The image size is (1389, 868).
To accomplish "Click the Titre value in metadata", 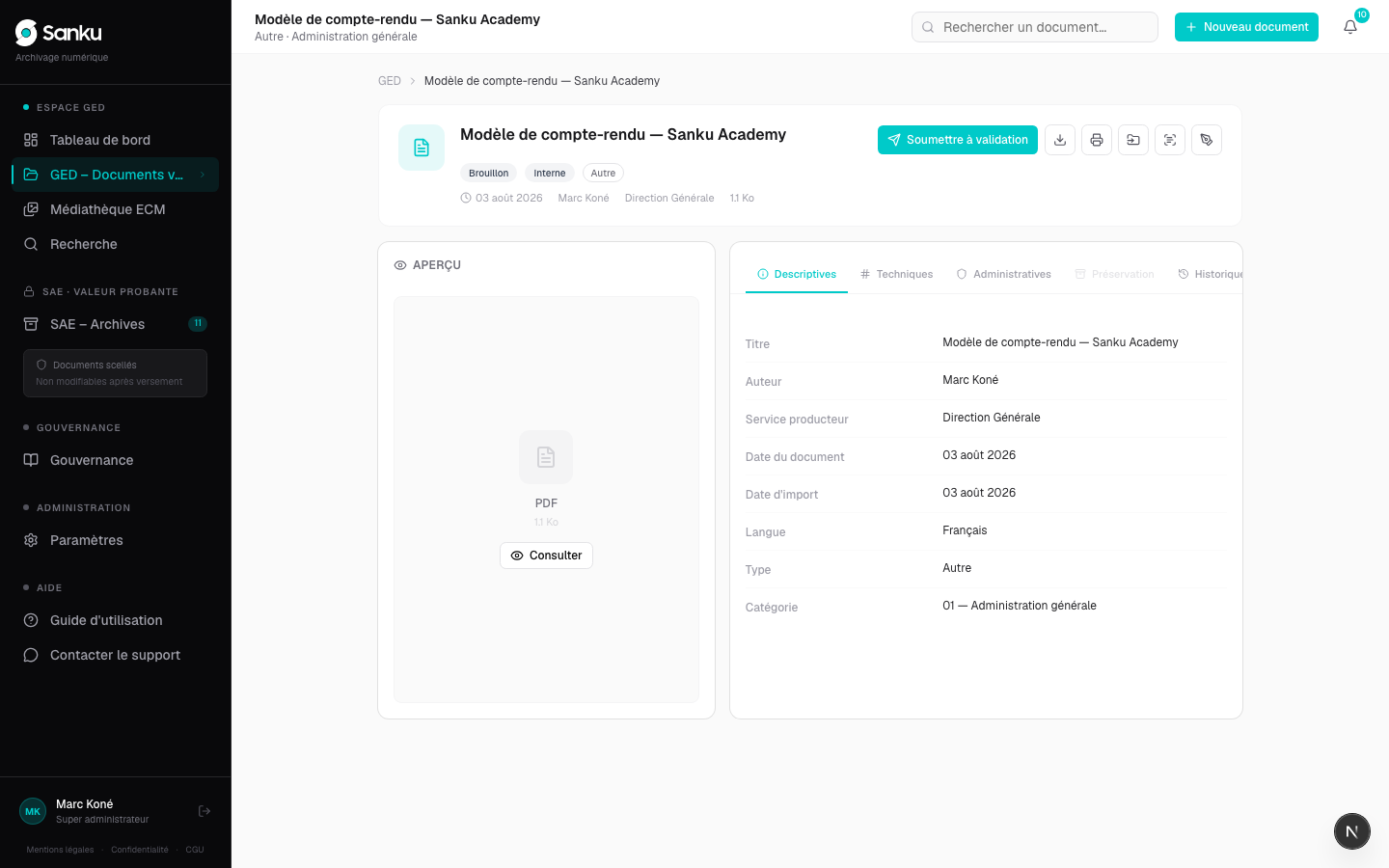I will 1060,342.
